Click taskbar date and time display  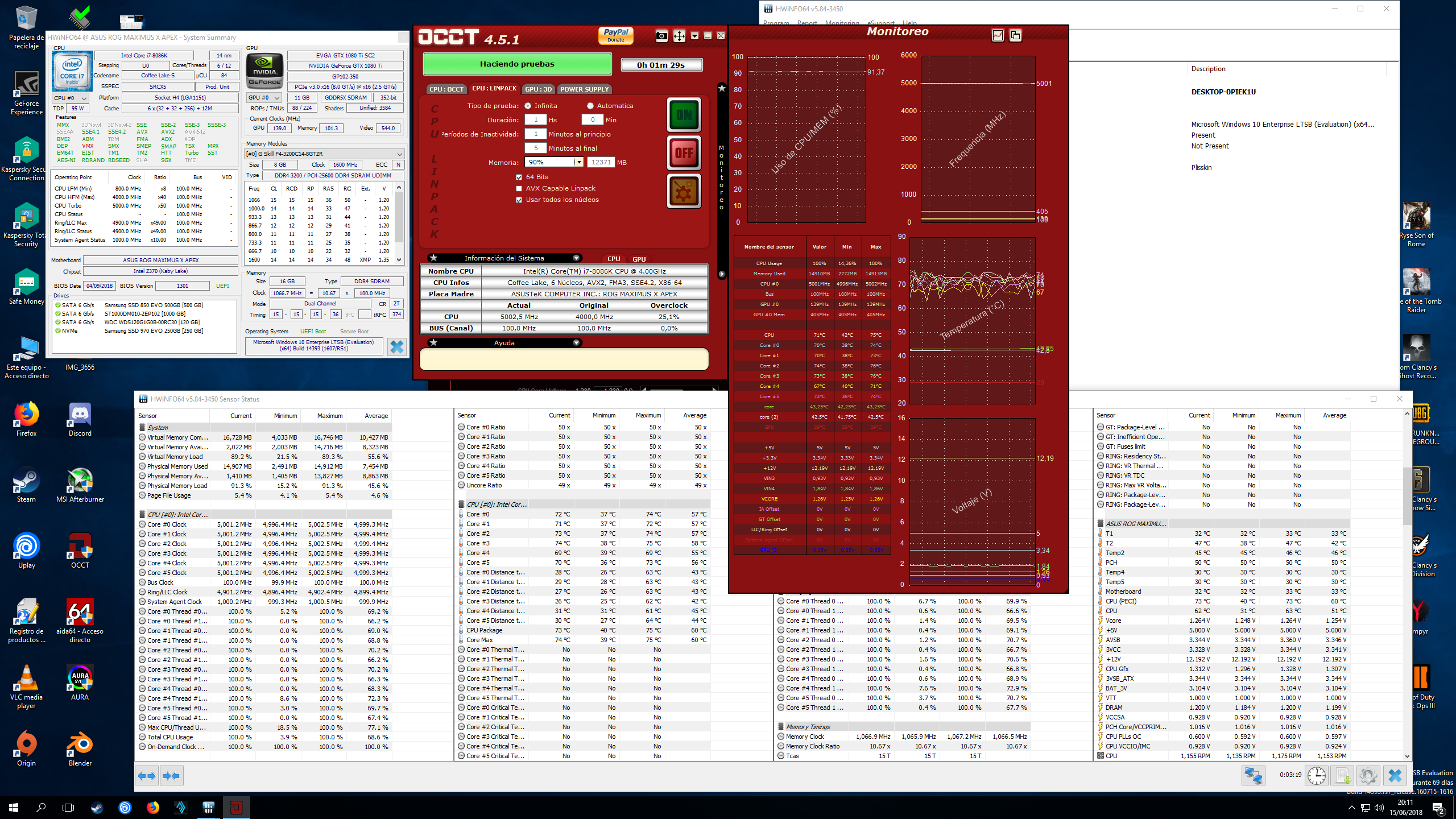(1406, 808)
